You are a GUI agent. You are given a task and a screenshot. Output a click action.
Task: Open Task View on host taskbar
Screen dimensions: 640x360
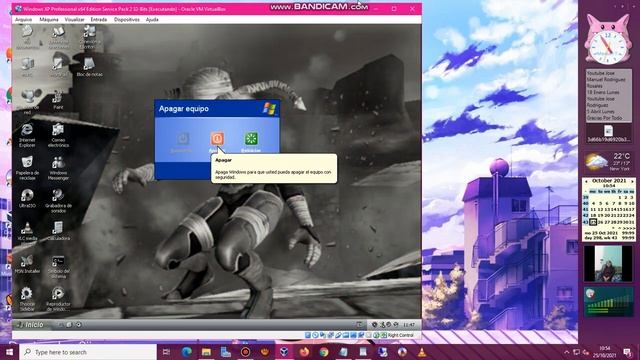pyautogui.click(x=166, y=352)
